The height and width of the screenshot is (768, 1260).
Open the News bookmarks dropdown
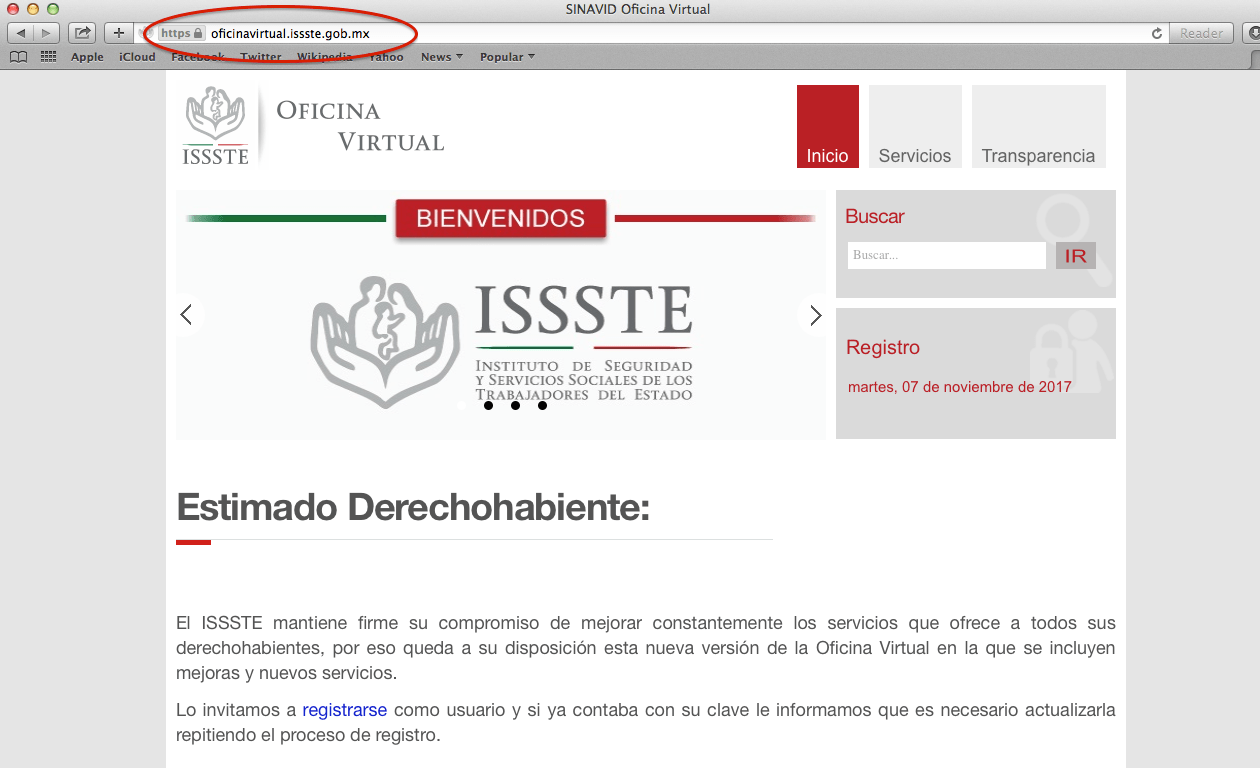pos(441,57)
